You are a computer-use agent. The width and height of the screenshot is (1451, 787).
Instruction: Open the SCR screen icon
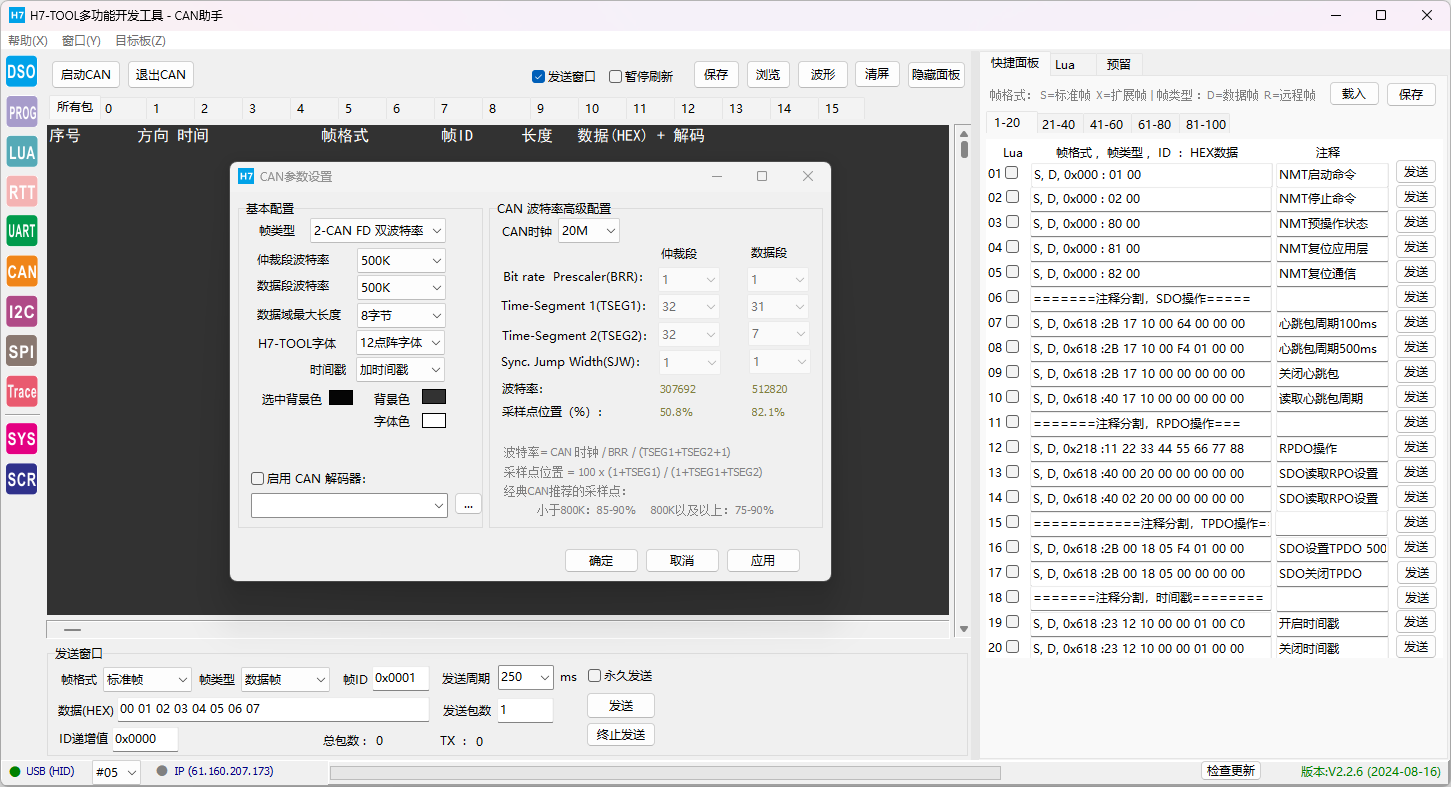click(21, 479)
